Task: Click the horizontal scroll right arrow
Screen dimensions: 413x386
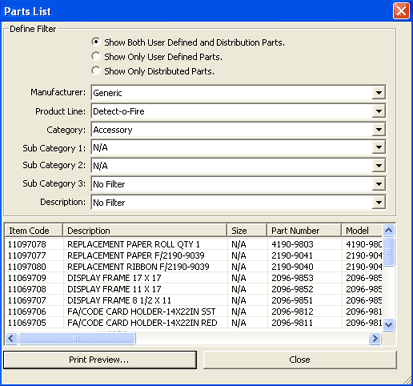Action: (375, 338)
